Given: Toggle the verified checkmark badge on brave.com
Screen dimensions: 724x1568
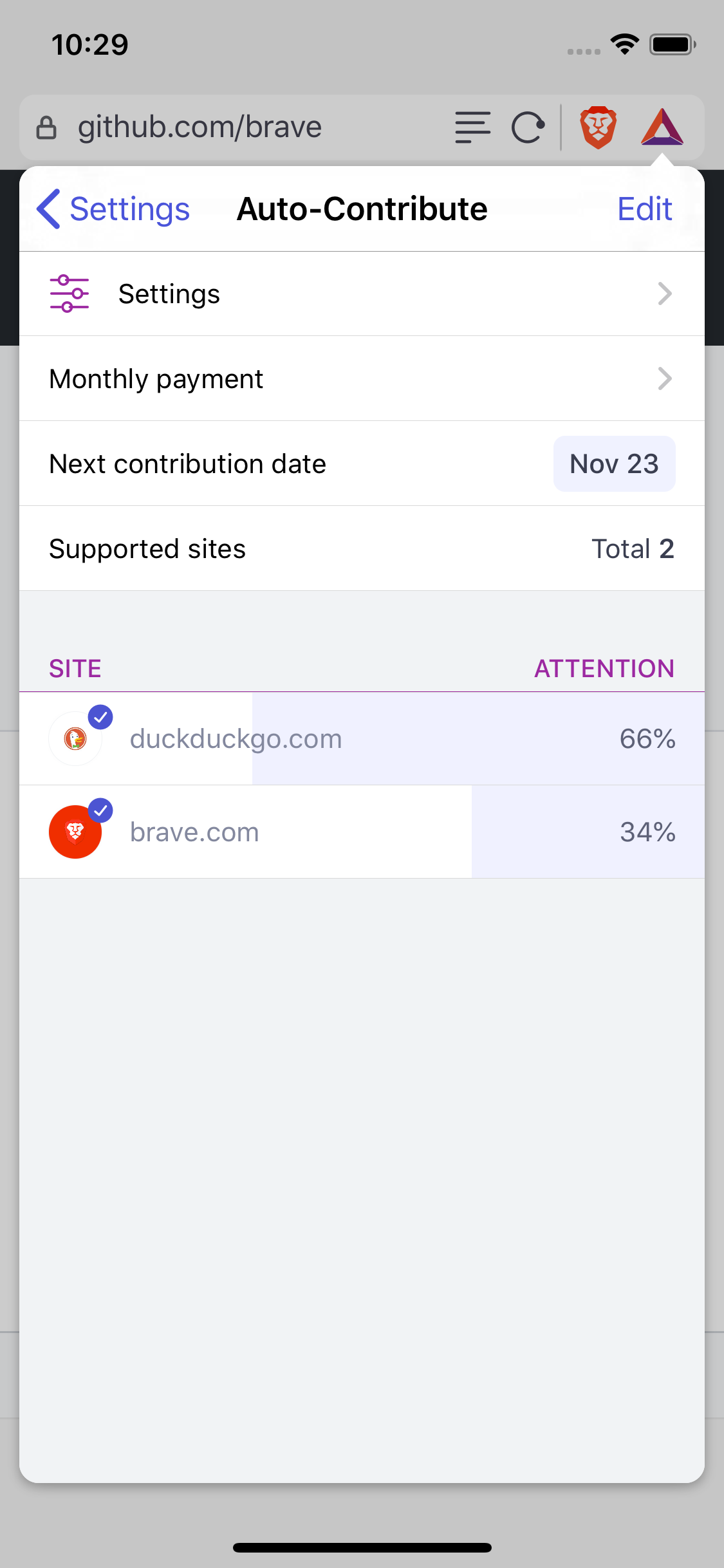Looking at the screenshot, I should 100,810.
